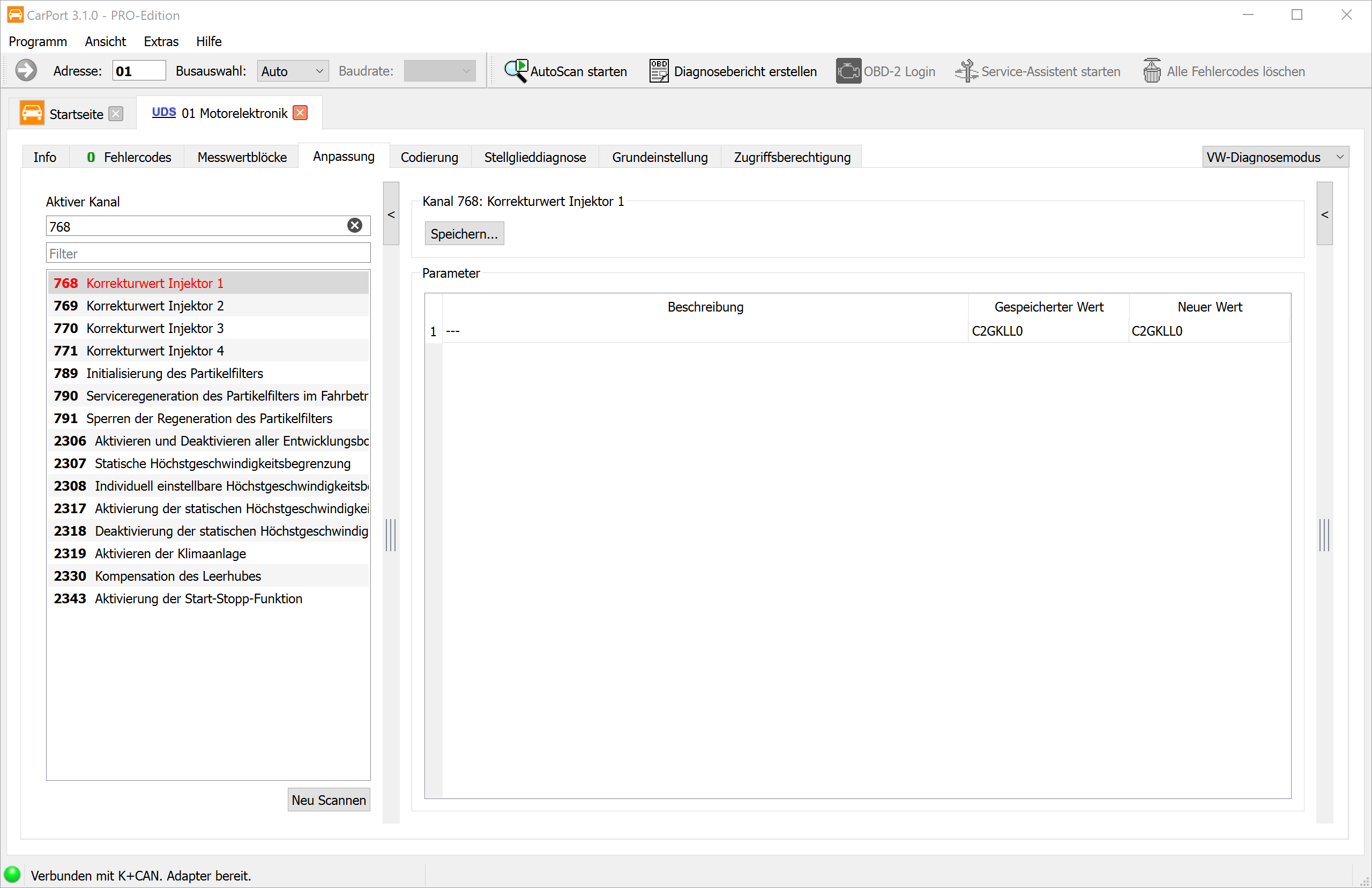The height and width of the screenshot is (888, 1372).
Task: Click the Diagnosebericht erstellen label
Action: (x=745, y=71)
